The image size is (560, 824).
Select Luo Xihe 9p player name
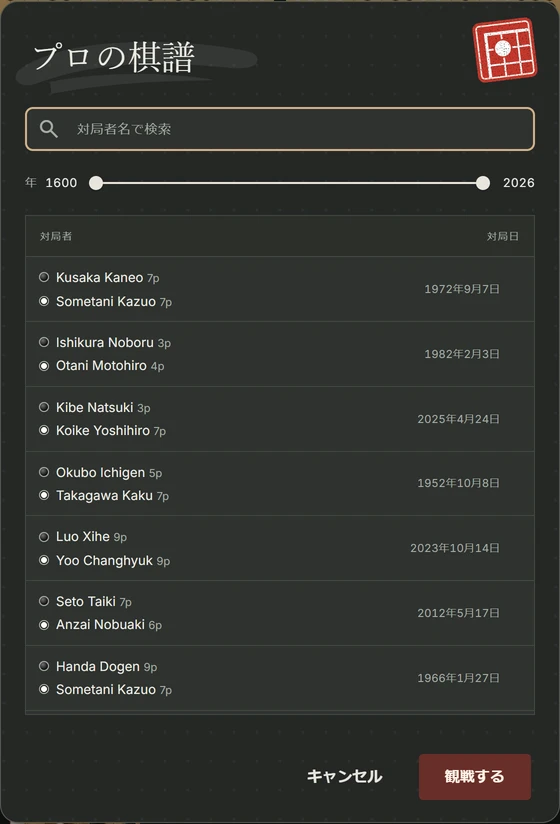[x=91, y=537]
